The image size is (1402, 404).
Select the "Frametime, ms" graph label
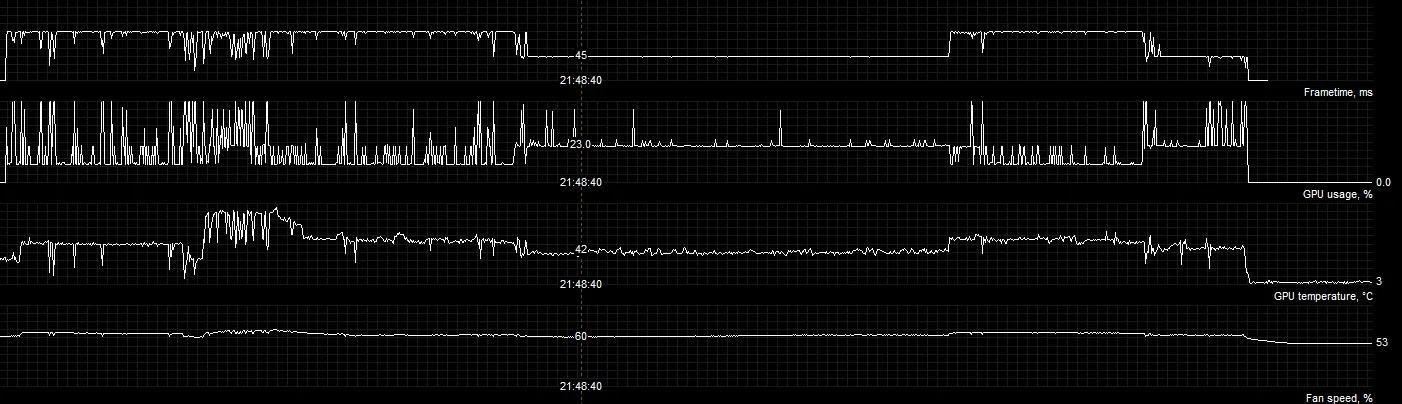coord(1338,92)
